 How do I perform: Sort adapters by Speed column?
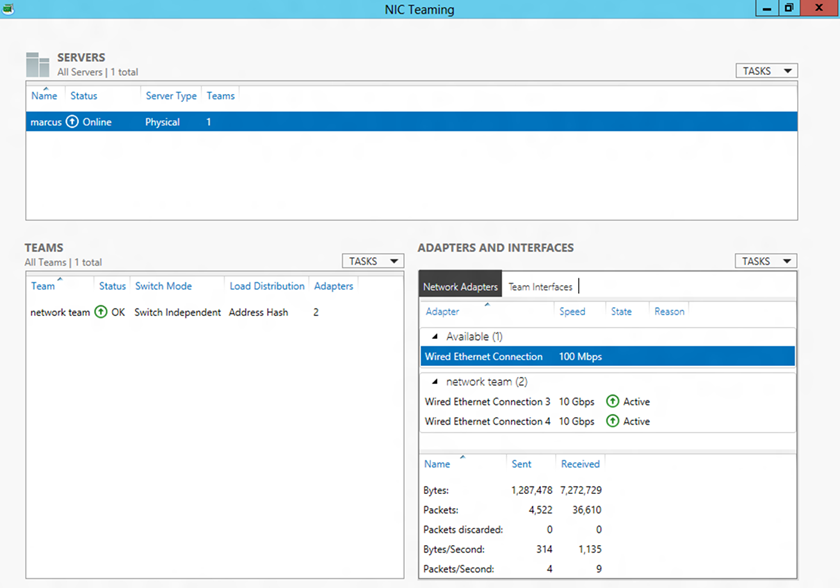pos(572,311)
